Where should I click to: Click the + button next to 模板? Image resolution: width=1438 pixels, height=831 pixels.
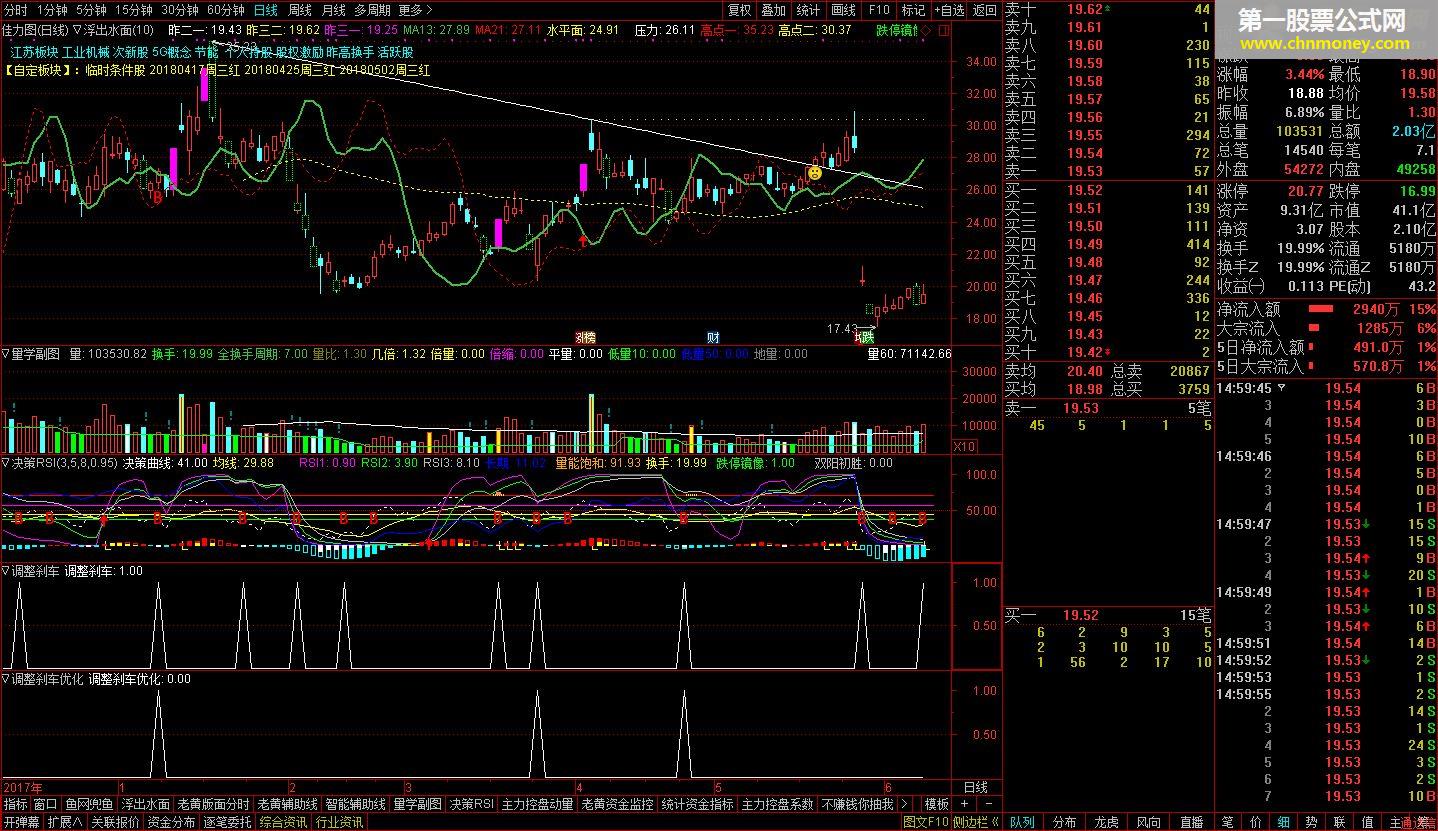click(x=964, y=804)
